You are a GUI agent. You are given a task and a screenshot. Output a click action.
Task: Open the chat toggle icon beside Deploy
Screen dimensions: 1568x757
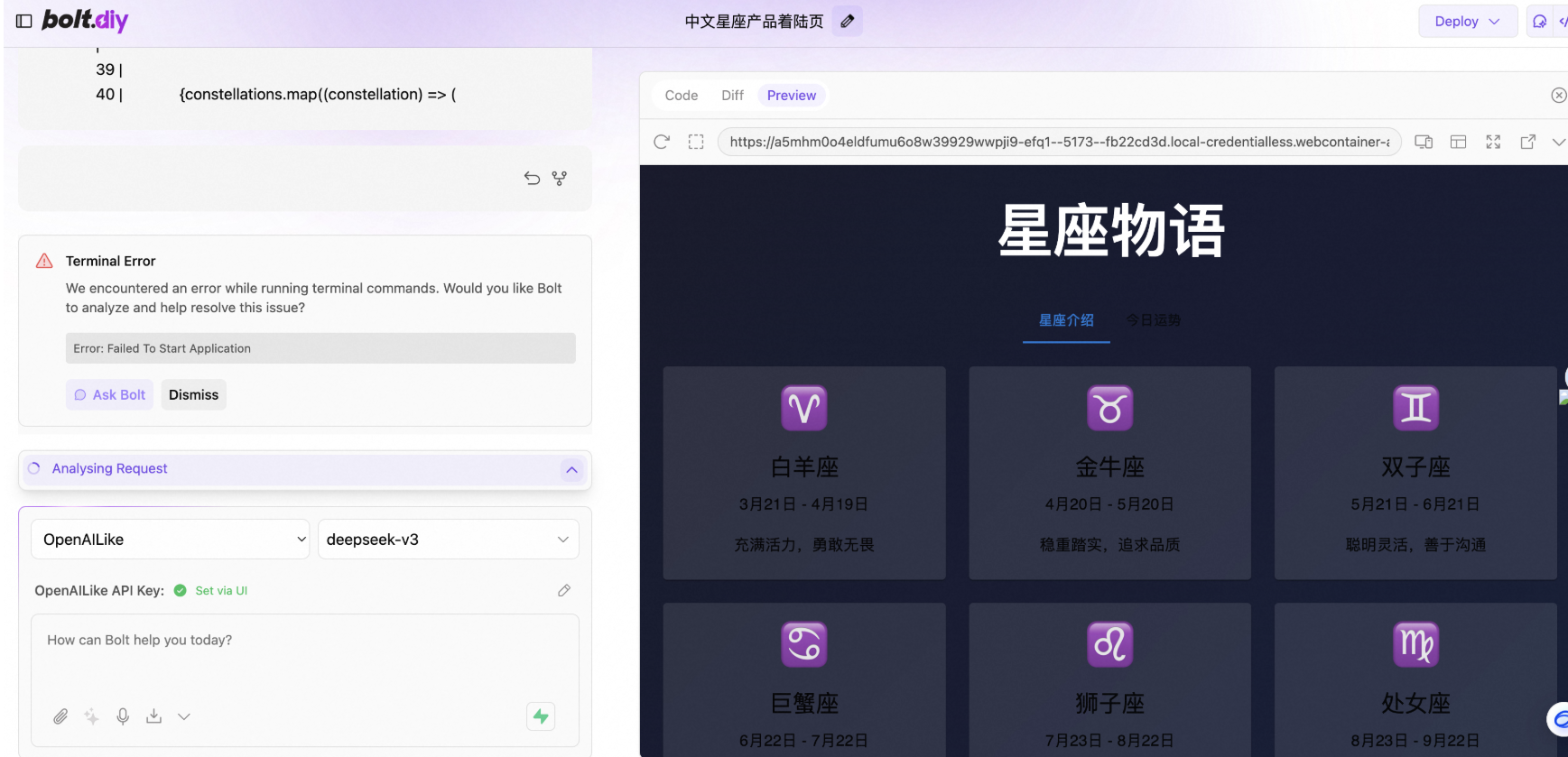pos(1540,21)
